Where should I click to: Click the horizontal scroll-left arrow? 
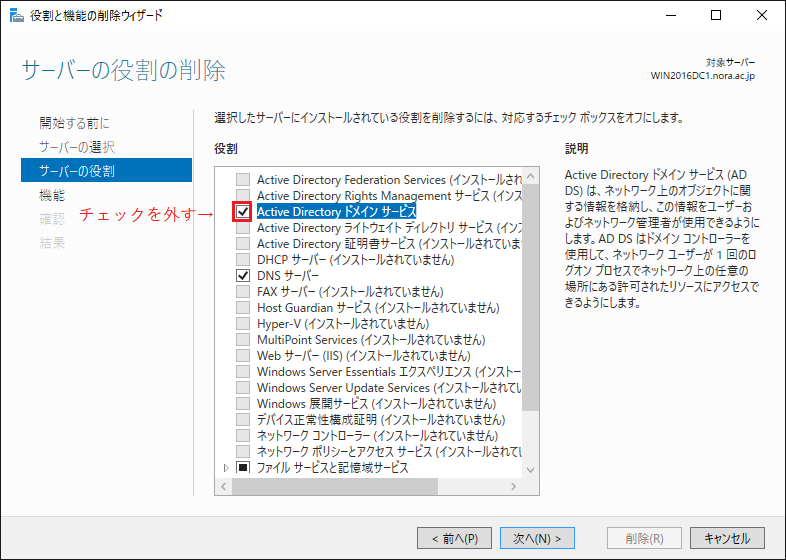[x=224, y=486]
